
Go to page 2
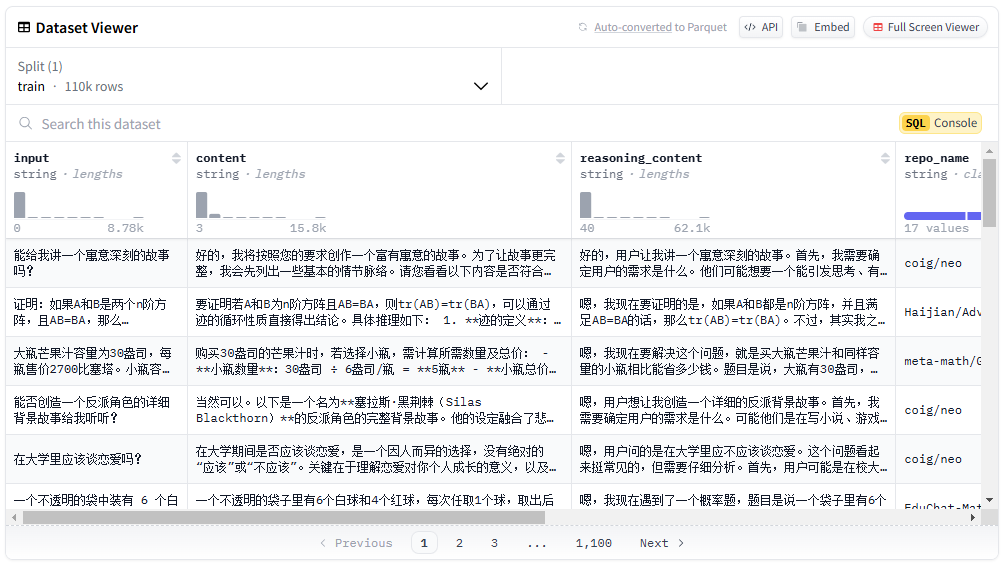pyautogui.click(x=459, y=543)
